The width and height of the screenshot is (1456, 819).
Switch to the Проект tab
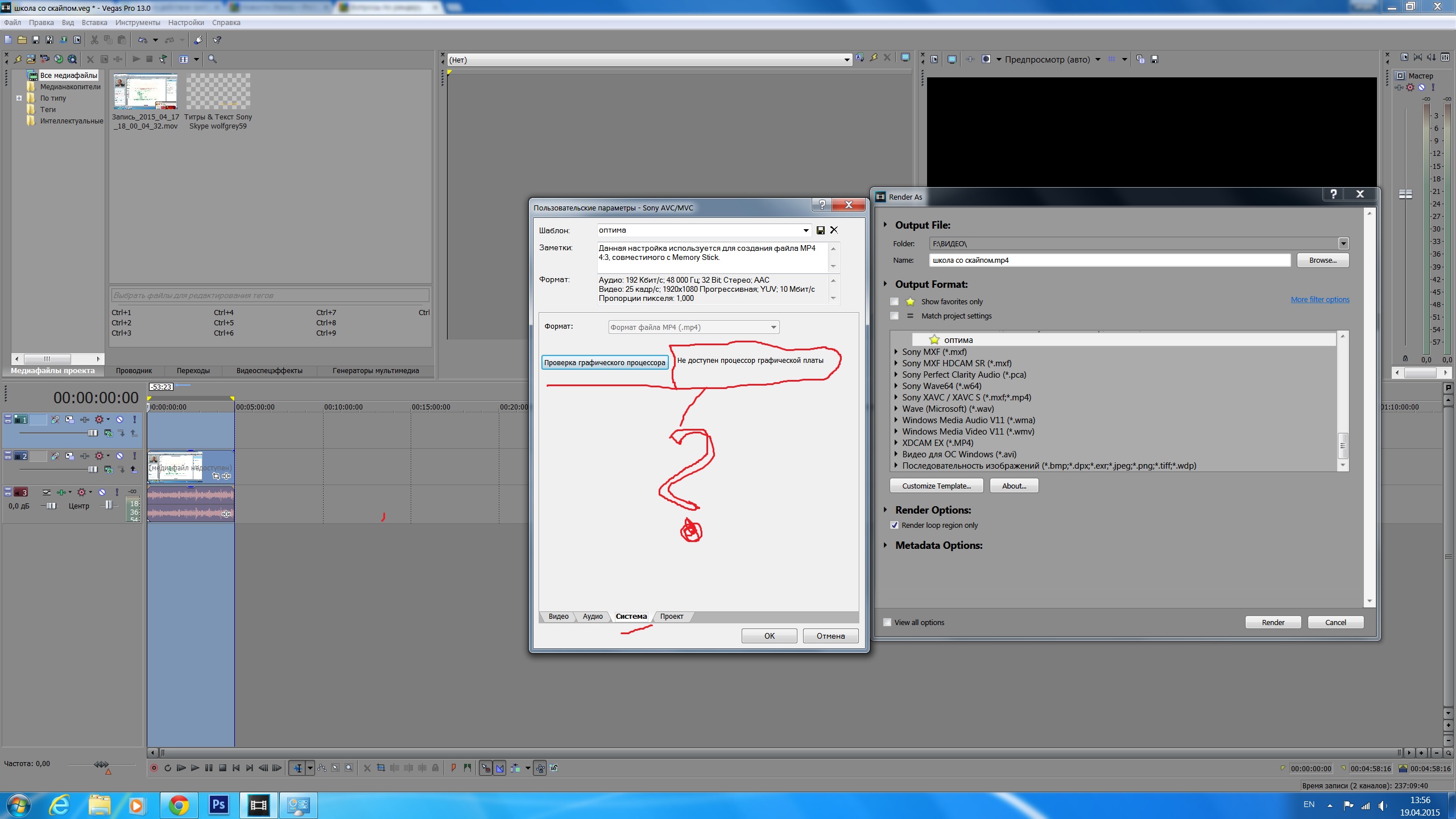coord(672,617)
